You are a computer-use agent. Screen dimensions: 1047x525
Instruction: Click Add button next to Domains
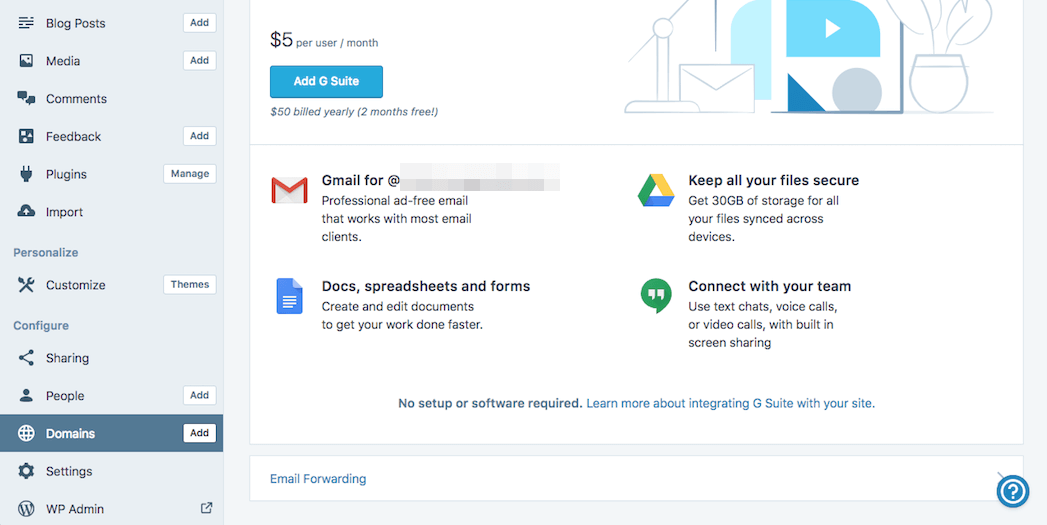(x=200, y=433)
